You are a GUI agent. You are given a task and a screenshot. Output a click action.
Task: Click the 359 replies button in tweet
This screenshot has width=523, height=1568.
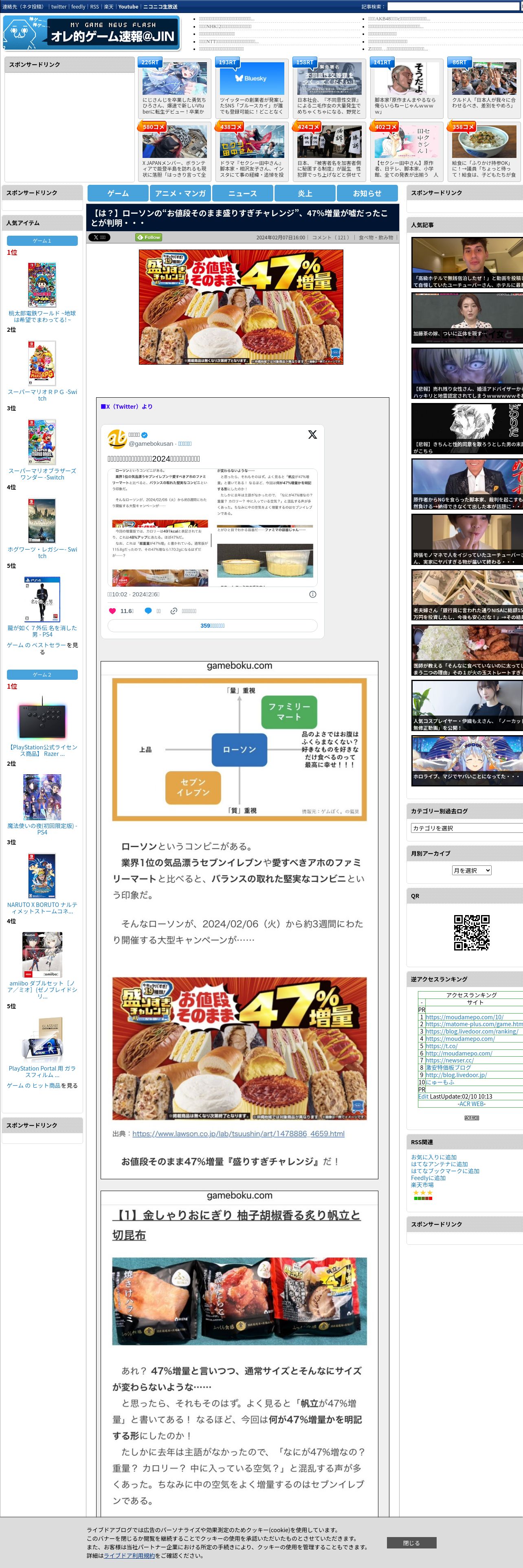[213, 626]
